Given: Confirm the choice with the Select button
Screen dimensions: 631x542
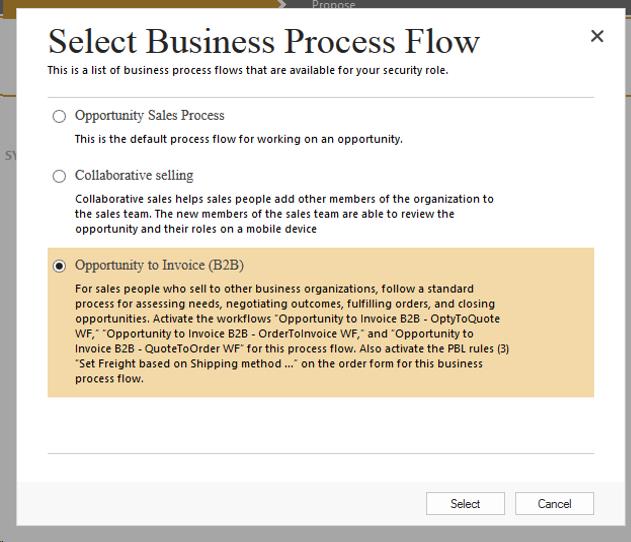Looking at the screenshot, I should pyautogui.click(x=465, y=503).
